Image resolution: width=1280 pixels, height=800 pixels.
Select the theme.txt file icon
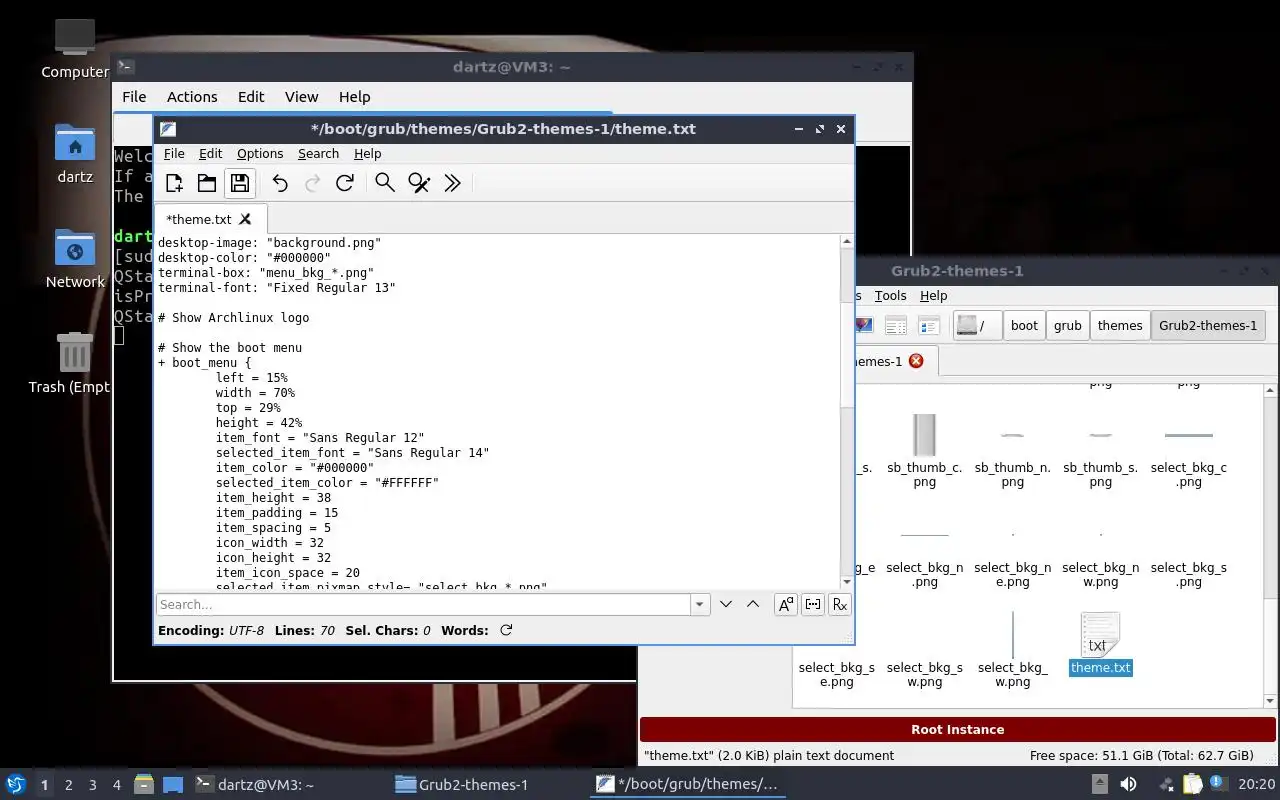[1100, 645]
